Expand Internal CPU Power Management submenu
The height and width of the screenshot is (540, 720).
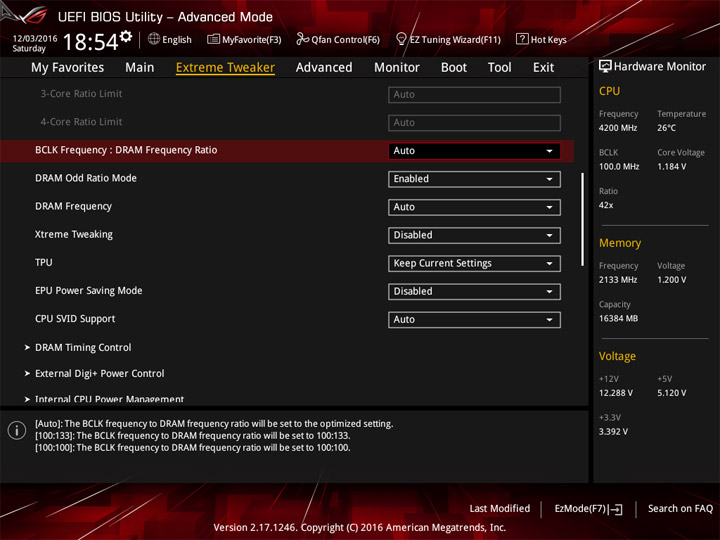pos(109,399)
